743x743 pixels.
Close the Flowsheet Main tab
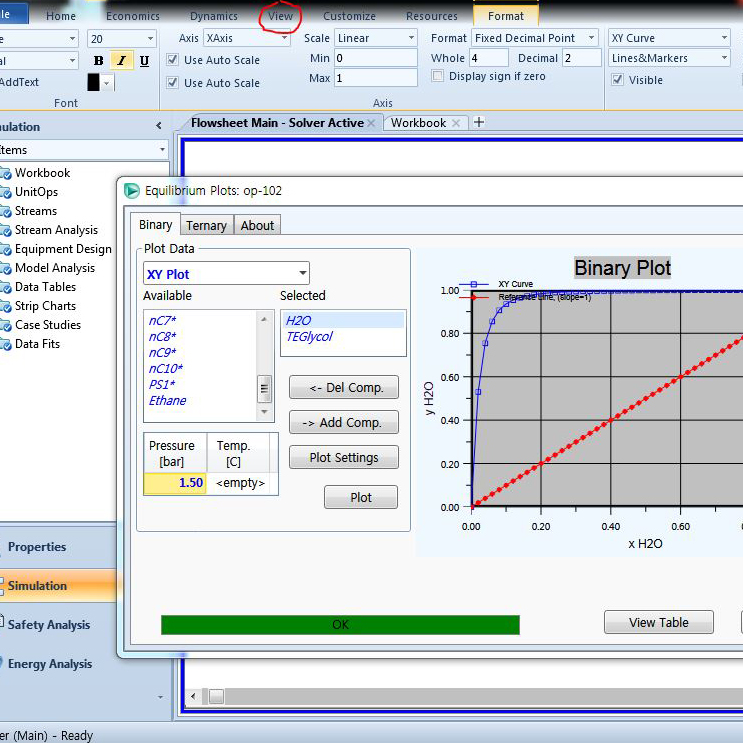[372, 123]
